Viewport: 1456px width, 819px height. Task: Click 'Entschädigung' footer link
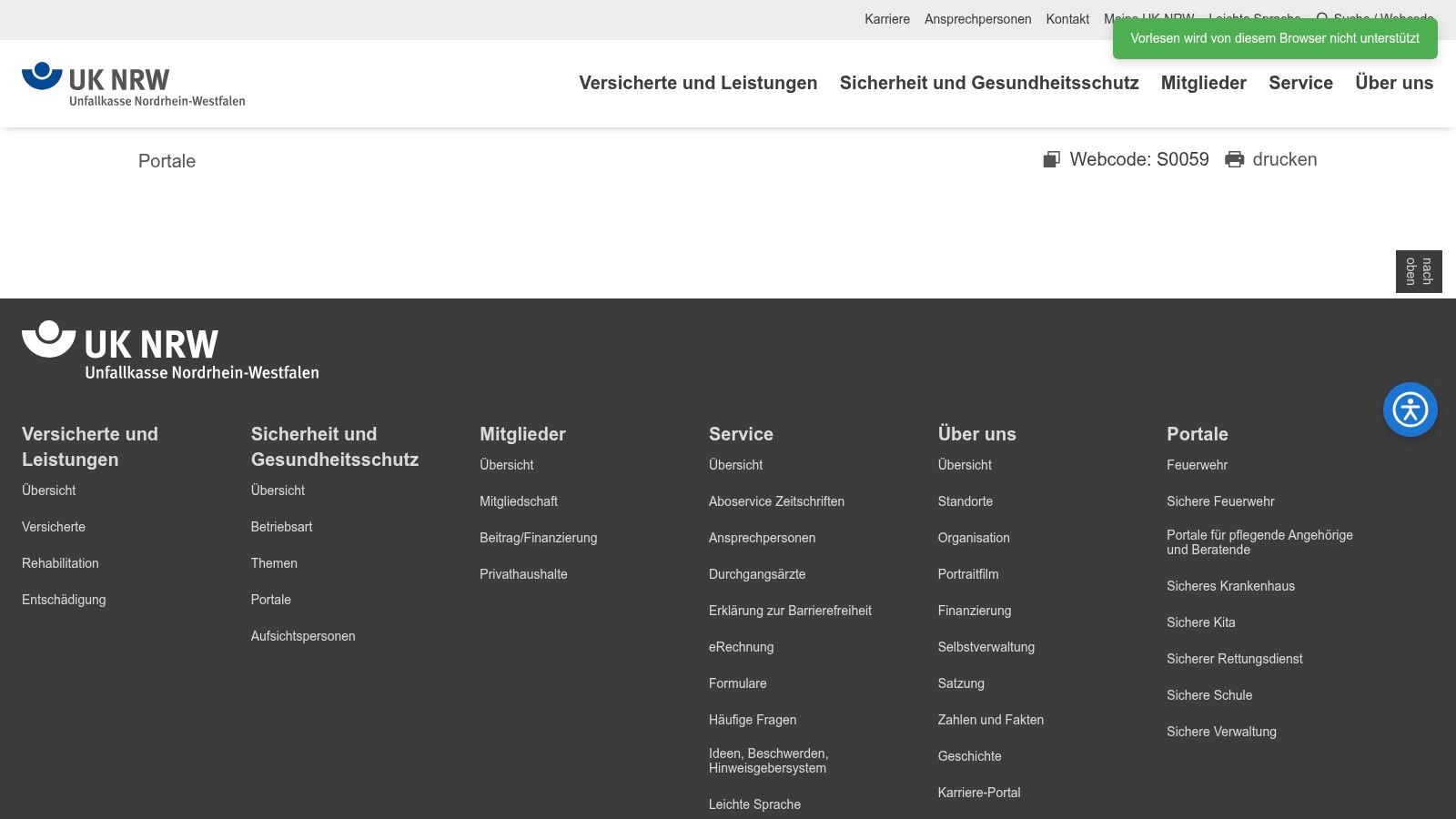(x=64, y=600)
